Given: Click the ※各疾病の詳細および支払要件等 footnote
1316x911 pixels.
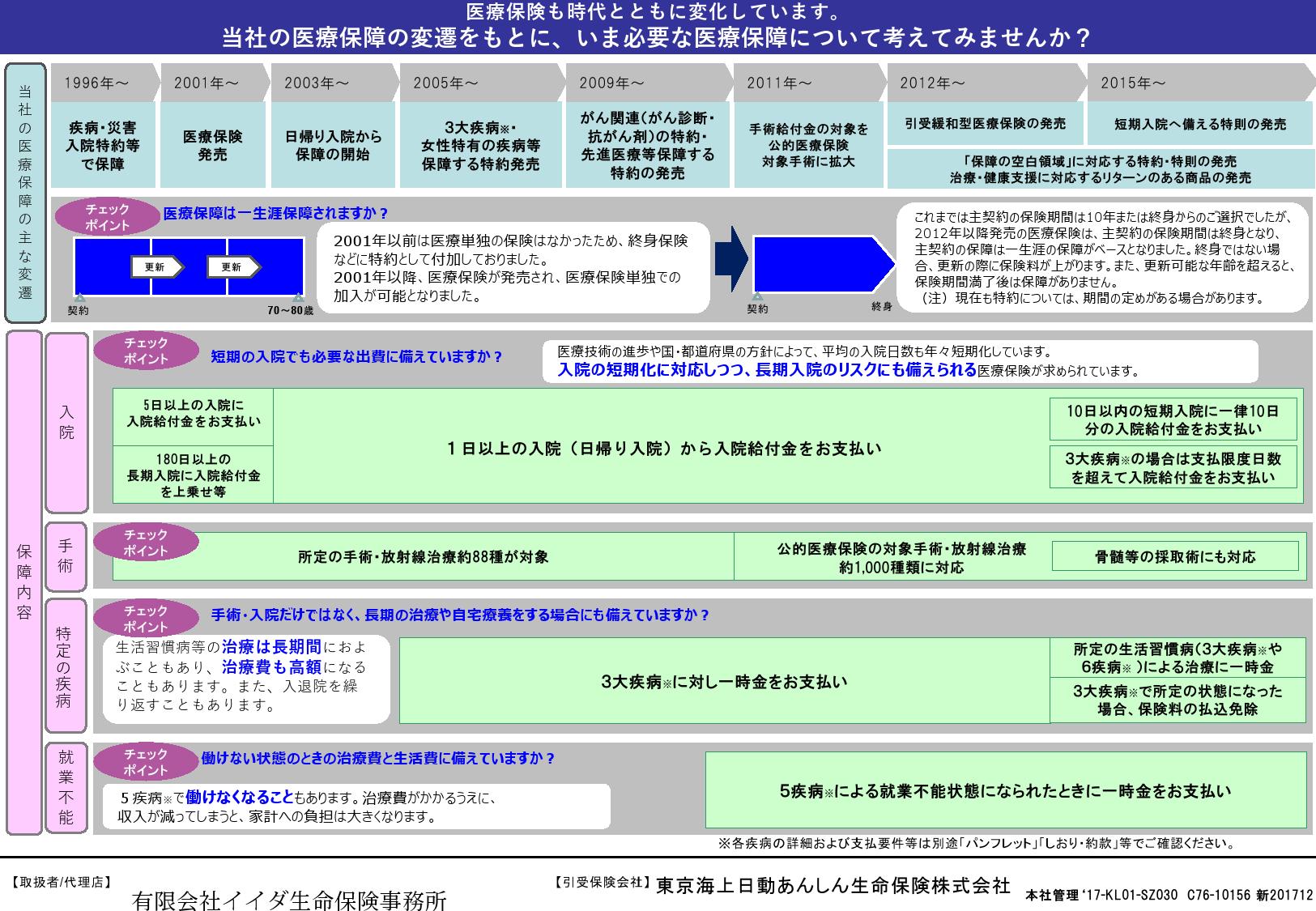Looking at the screenshot, I should point(977,843).
